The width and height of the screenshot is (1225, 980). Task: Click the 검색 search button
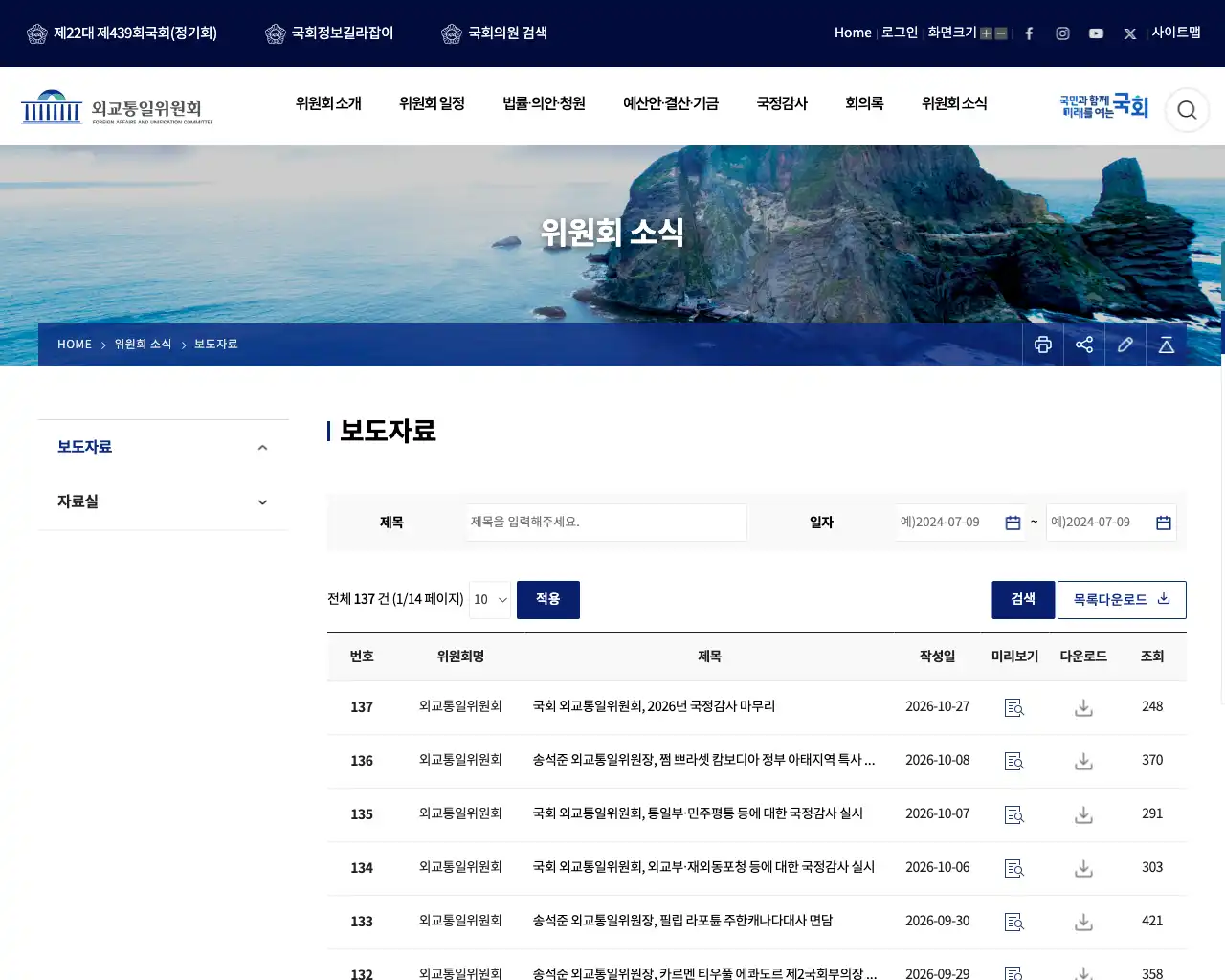coord(1023,599)
